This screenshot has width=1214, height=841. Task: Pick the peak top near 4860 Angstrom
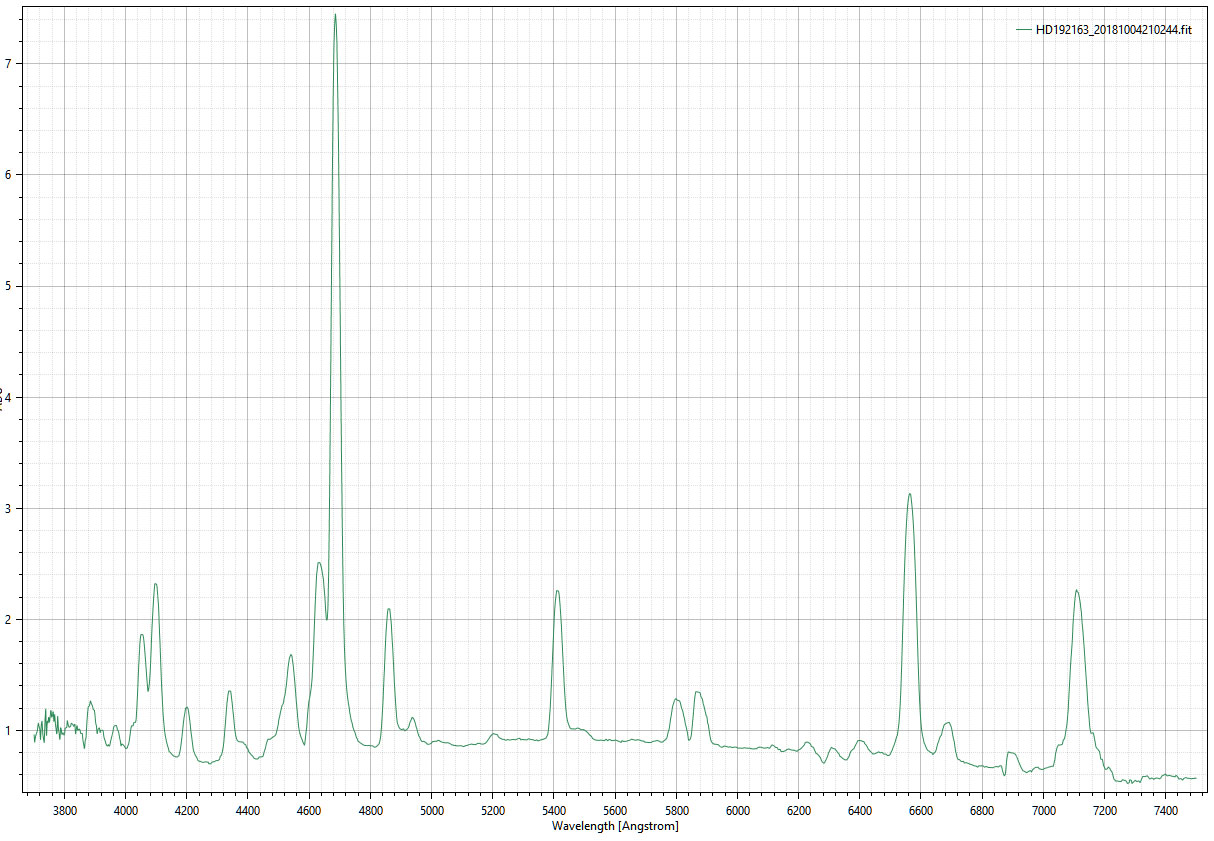388,608
